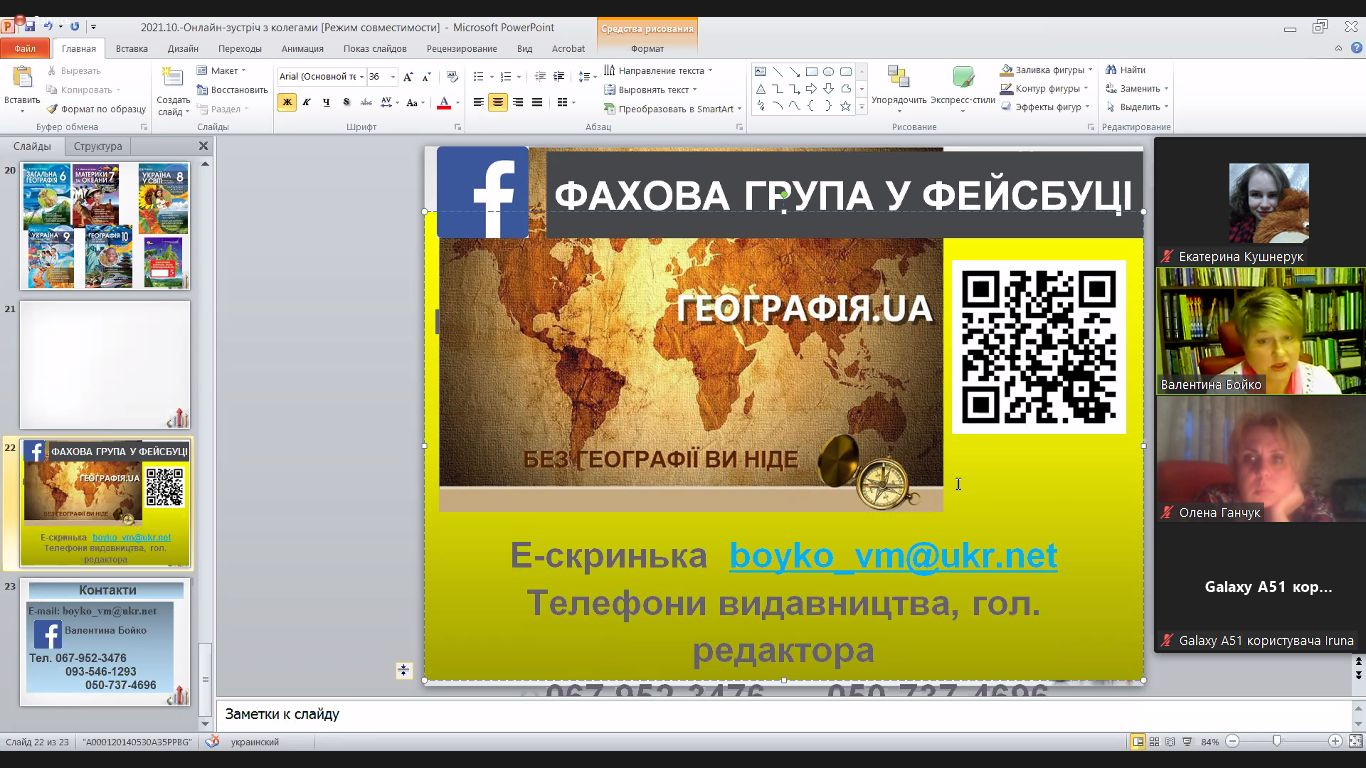Decrease font size with shrink A icon

427,76
